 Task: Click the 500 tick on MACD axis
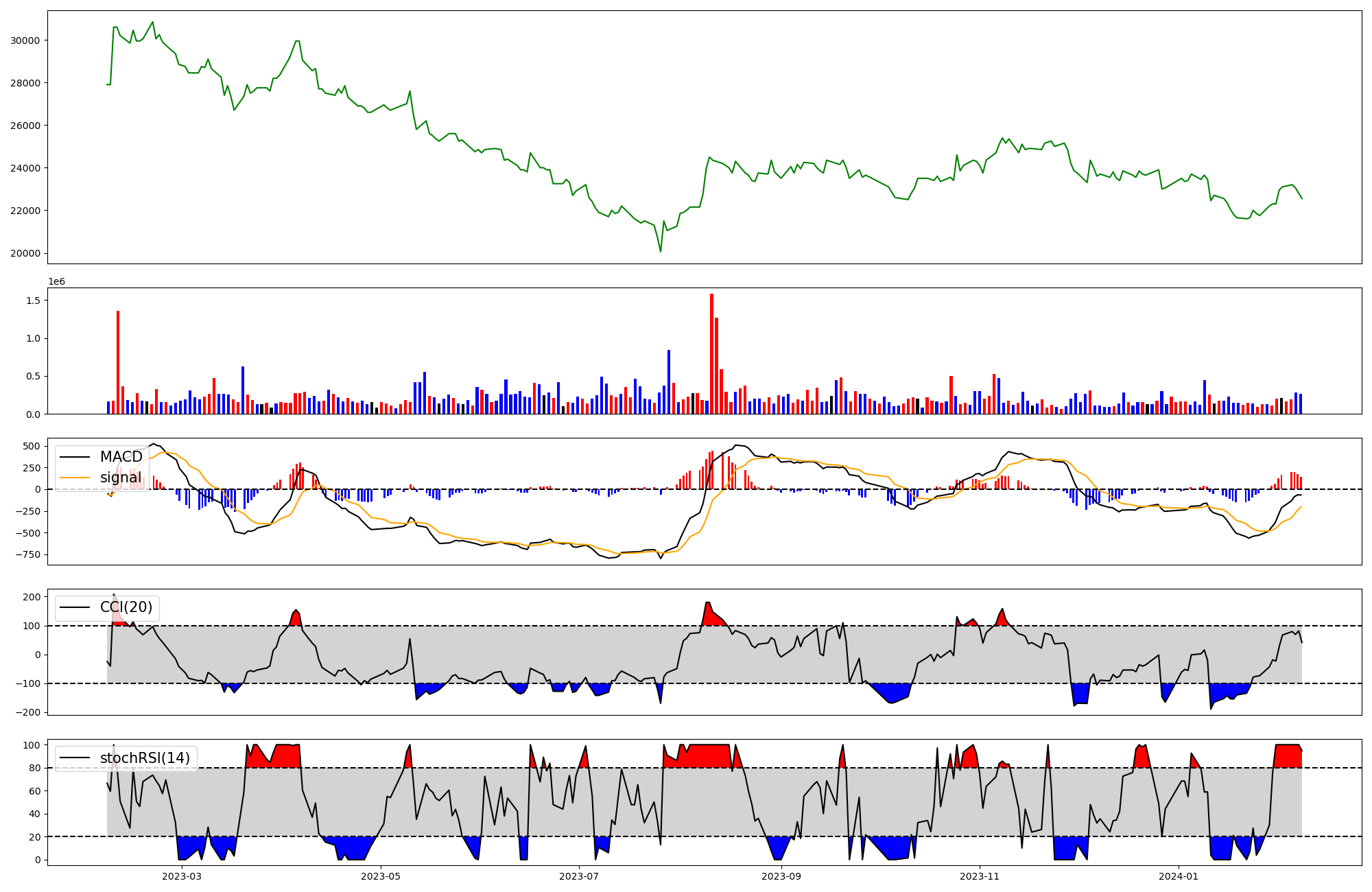[x=32, y=446]
